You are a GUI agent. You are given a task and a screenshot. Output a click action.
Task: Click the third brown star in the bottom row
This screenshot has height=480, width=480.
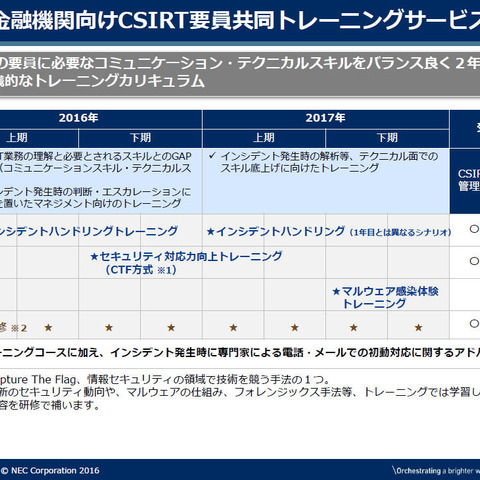171,328
